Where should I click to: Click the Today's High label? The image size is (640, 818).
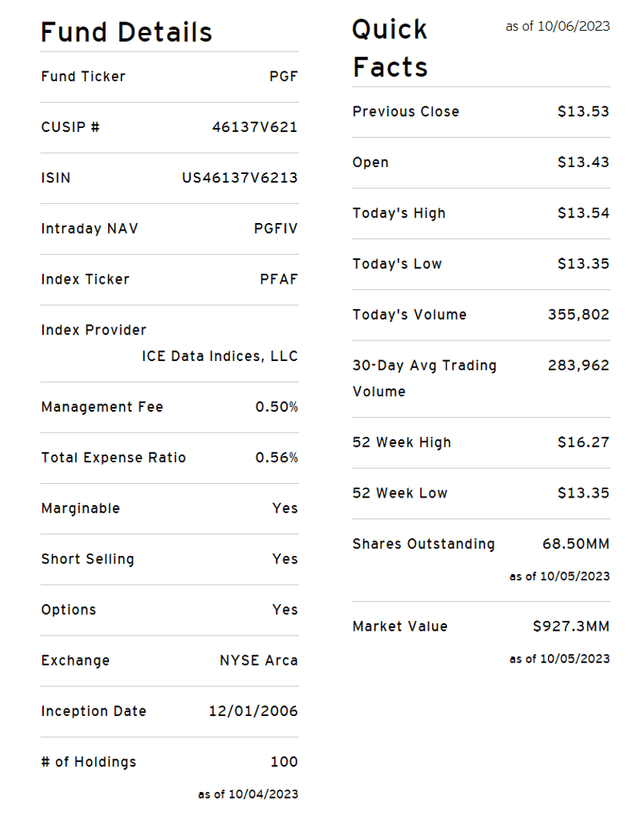tap(399, 213)
